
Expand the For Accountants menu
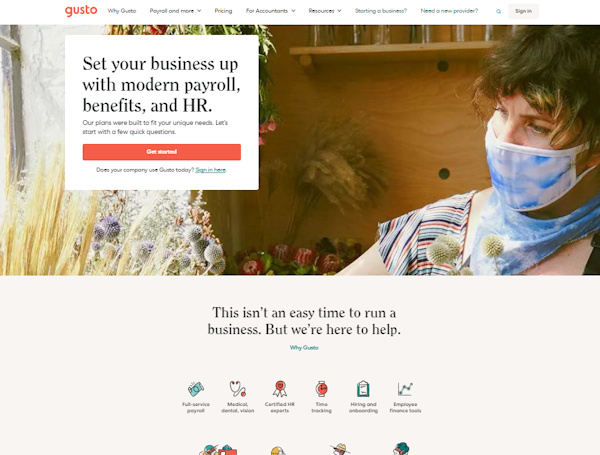point(271,11)
